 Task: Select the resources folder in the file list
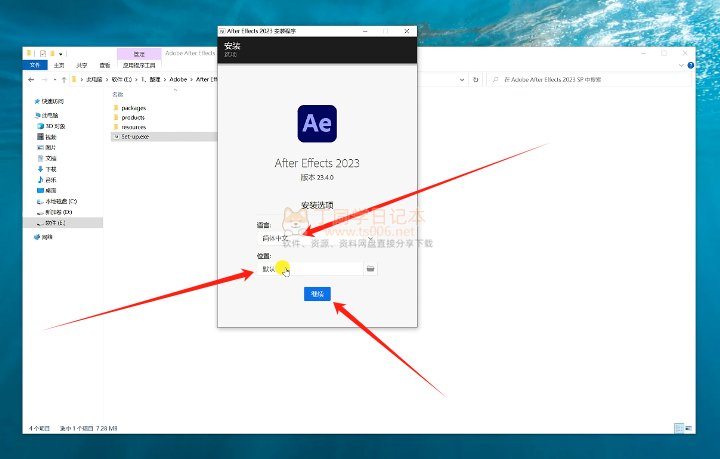[134, 127]
